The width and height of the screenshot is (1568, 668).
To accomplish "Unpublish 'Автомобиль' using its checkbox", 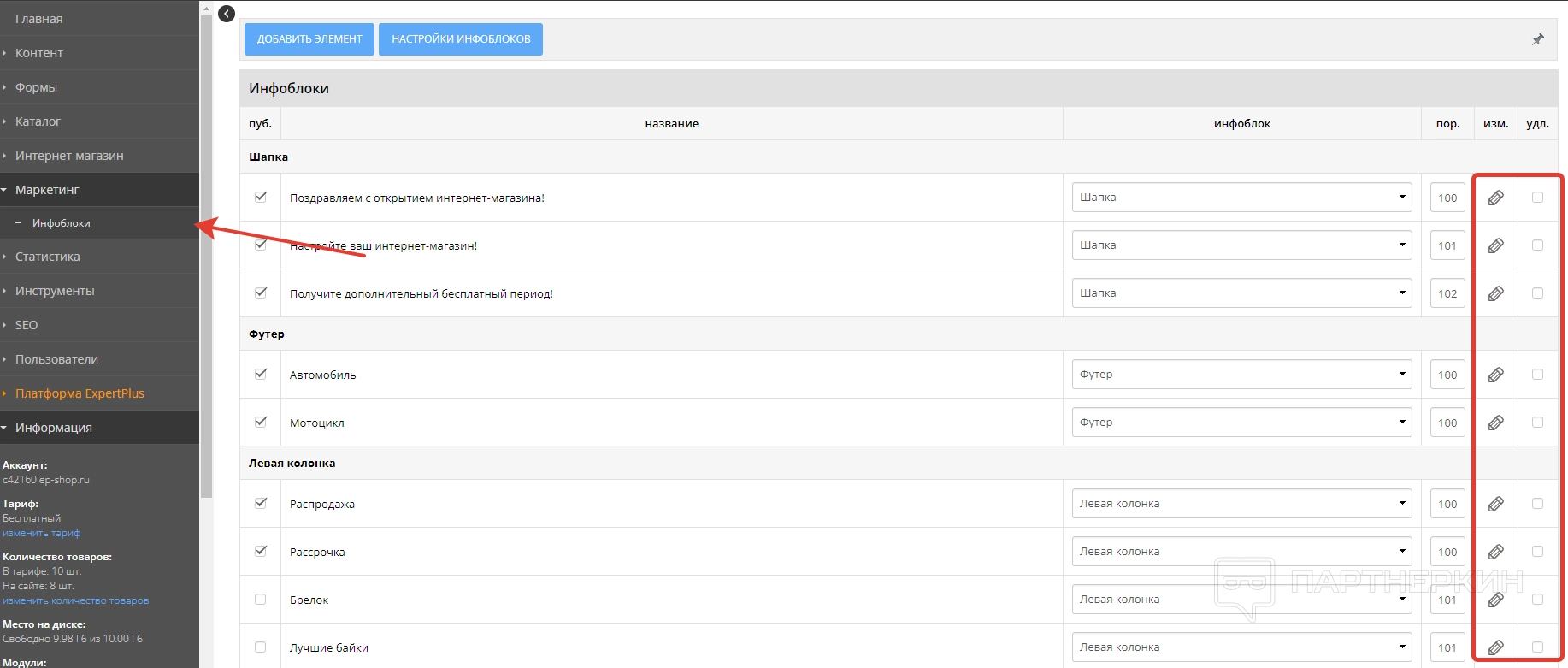I will click(x=261, y=374).
